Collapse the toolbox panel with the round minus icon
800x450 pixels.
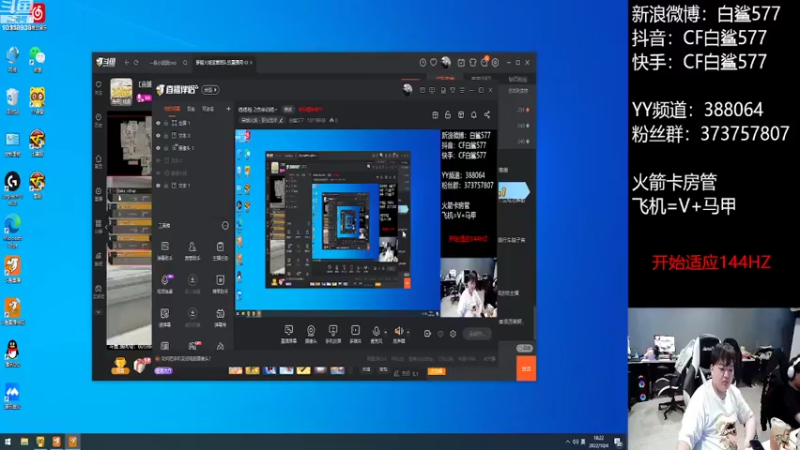point(225,226)
